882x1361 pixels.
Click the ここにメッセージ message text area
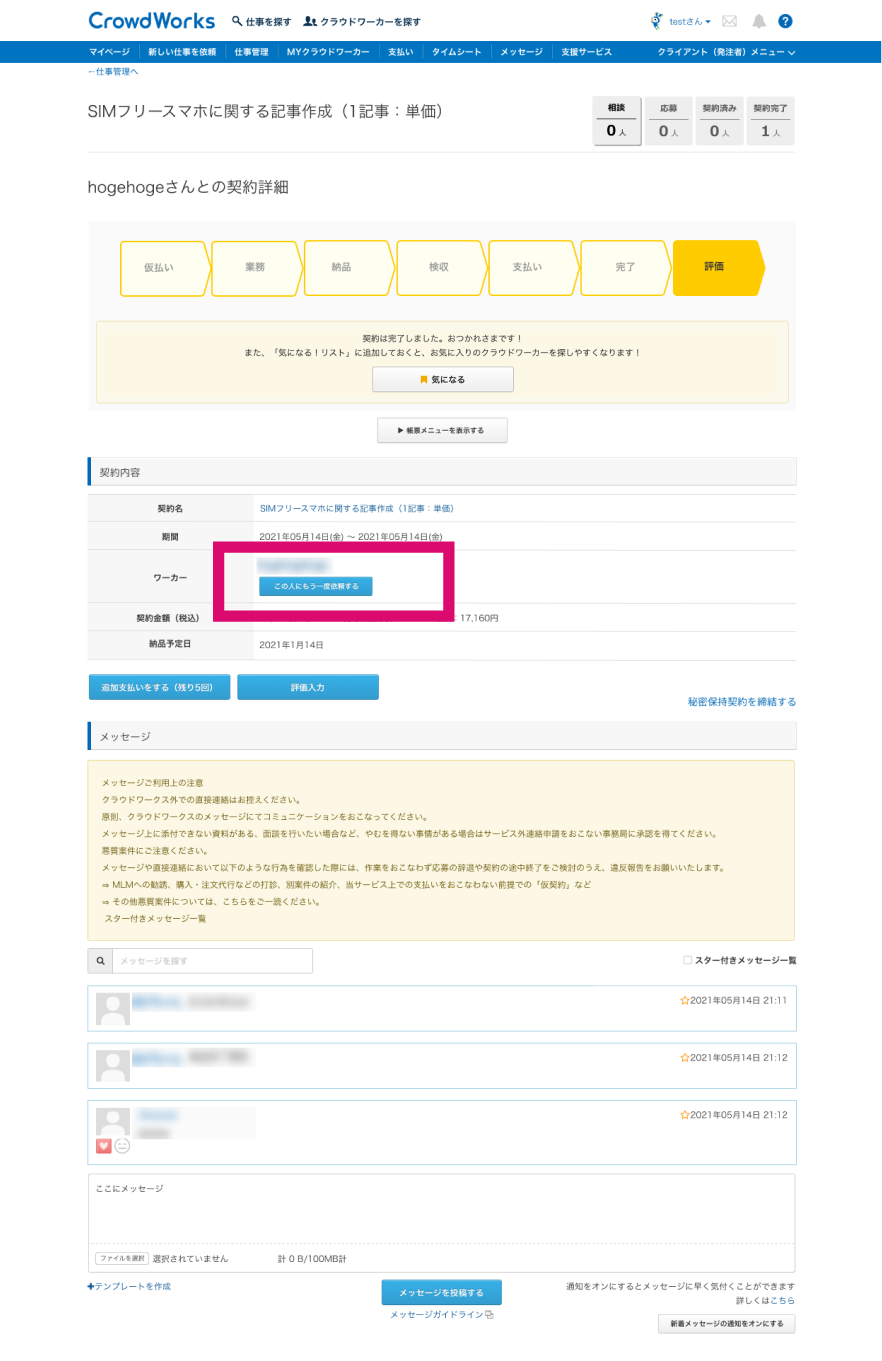pyautogui.click(x=441, y=1208)
